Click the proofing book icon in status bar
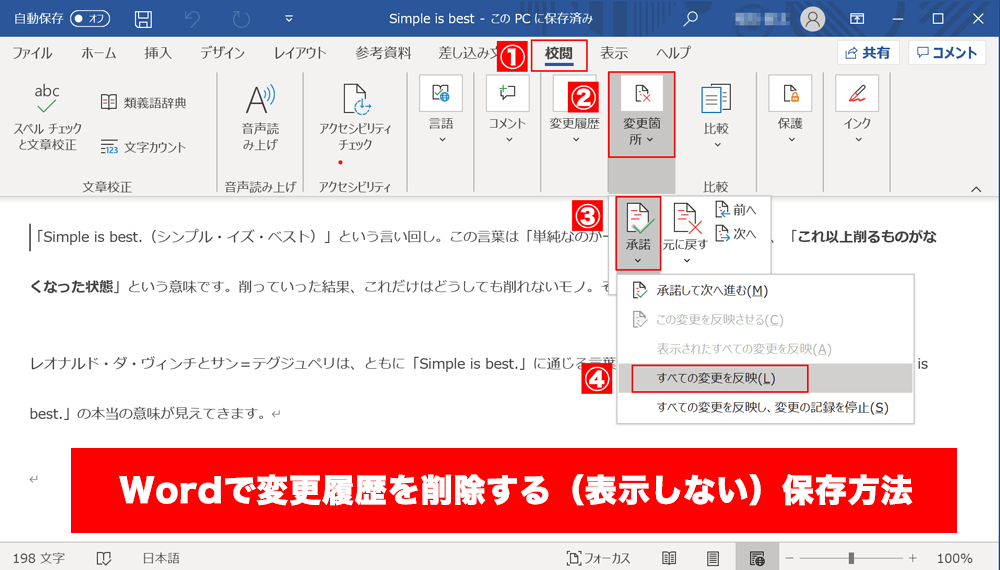The width and height of the screenshot is (1000, 570). click(103, 559)
